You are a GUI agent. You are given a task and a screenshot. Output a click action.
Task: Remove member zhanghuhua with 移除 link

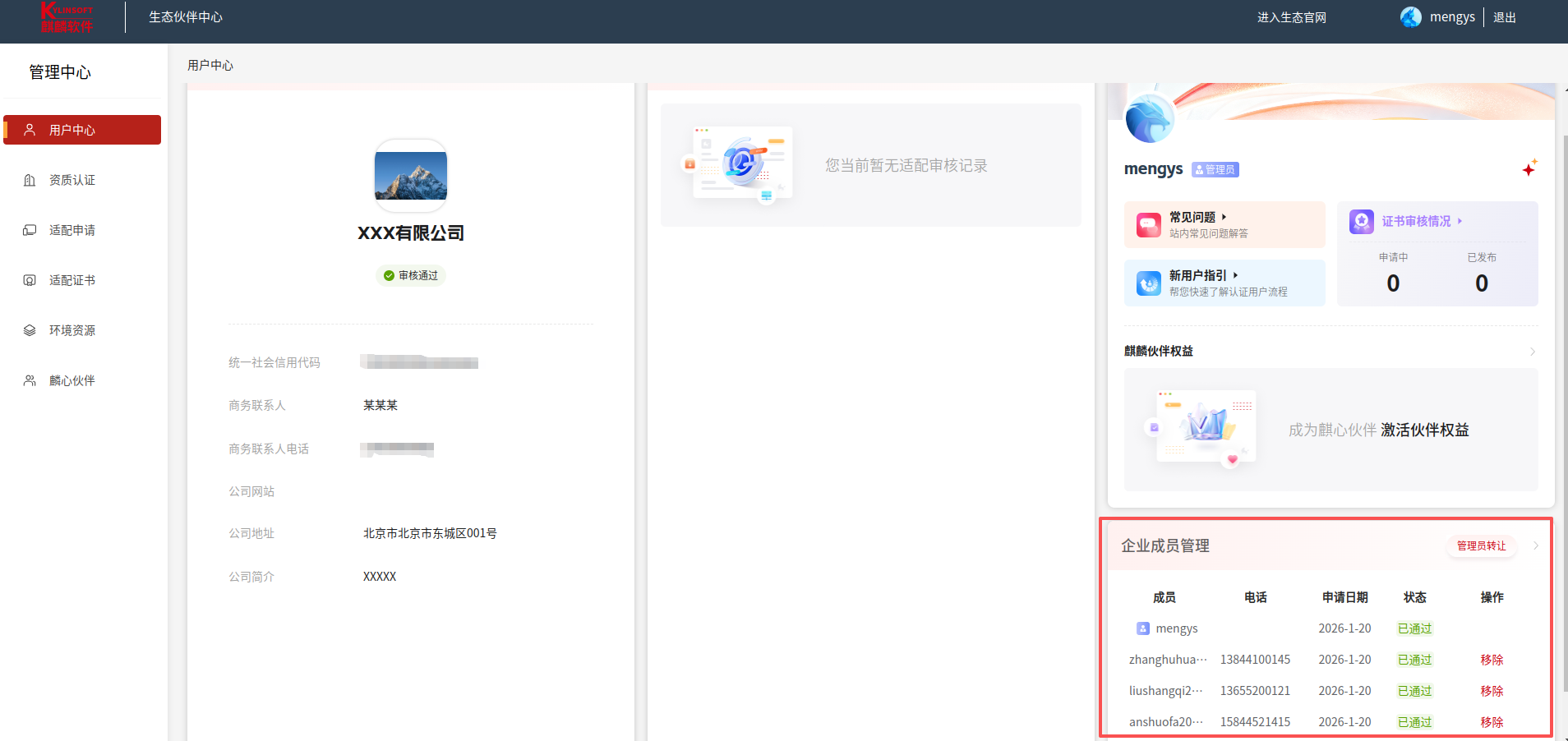coord(1492,660)
